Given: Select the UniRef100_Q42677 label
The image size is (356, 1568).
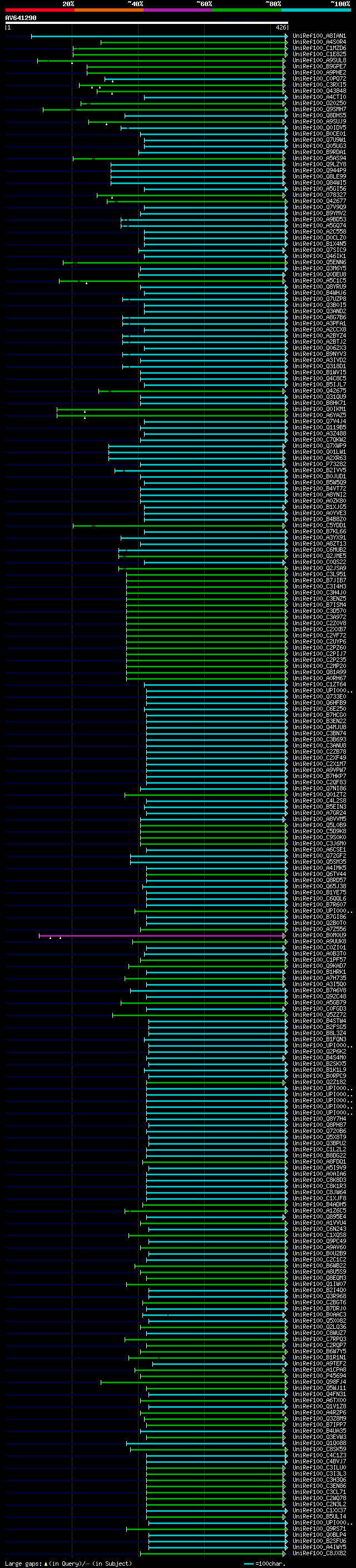Looking at the screenshot, I should pyautogui.click(x=319, y=201).
